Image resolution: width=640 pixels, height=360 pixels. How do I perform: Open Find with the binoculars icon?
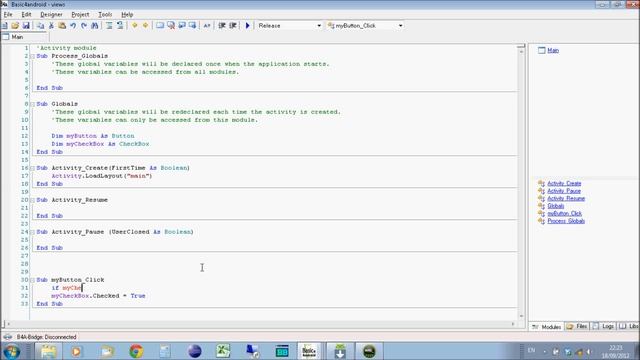pos(95,26)
